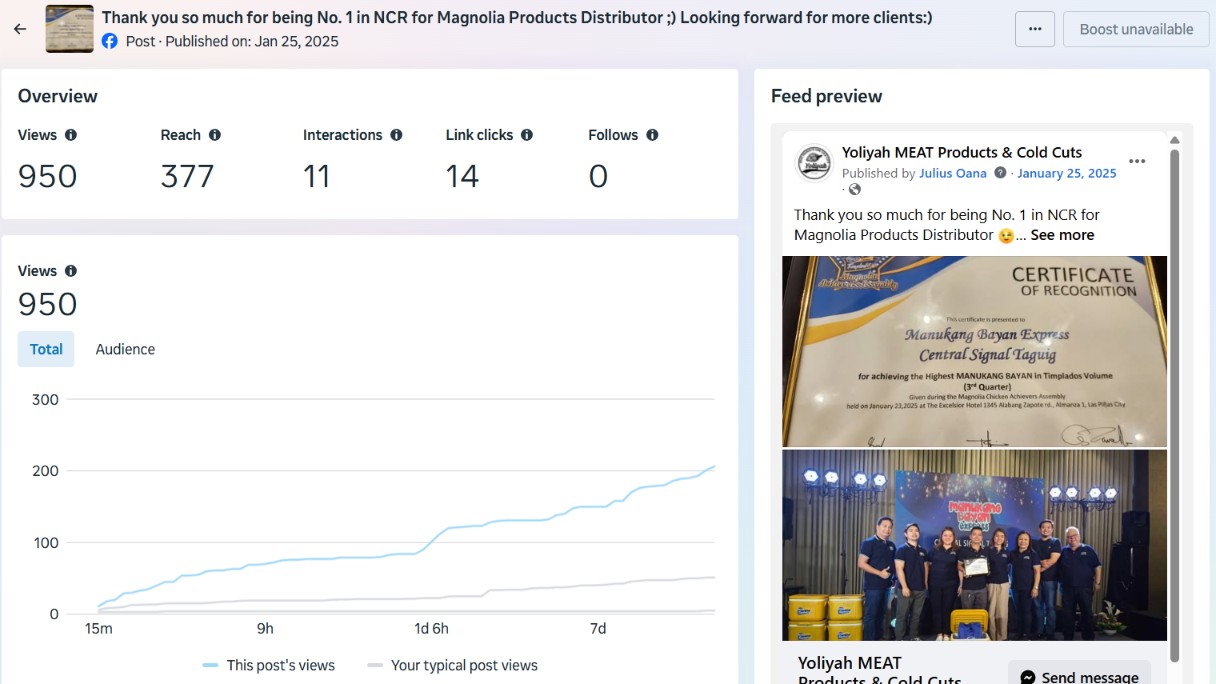Open the Certificate of Recognition photo
Image resolution: width=1216 pixels, height=684 pixels.
pos(975,351)
